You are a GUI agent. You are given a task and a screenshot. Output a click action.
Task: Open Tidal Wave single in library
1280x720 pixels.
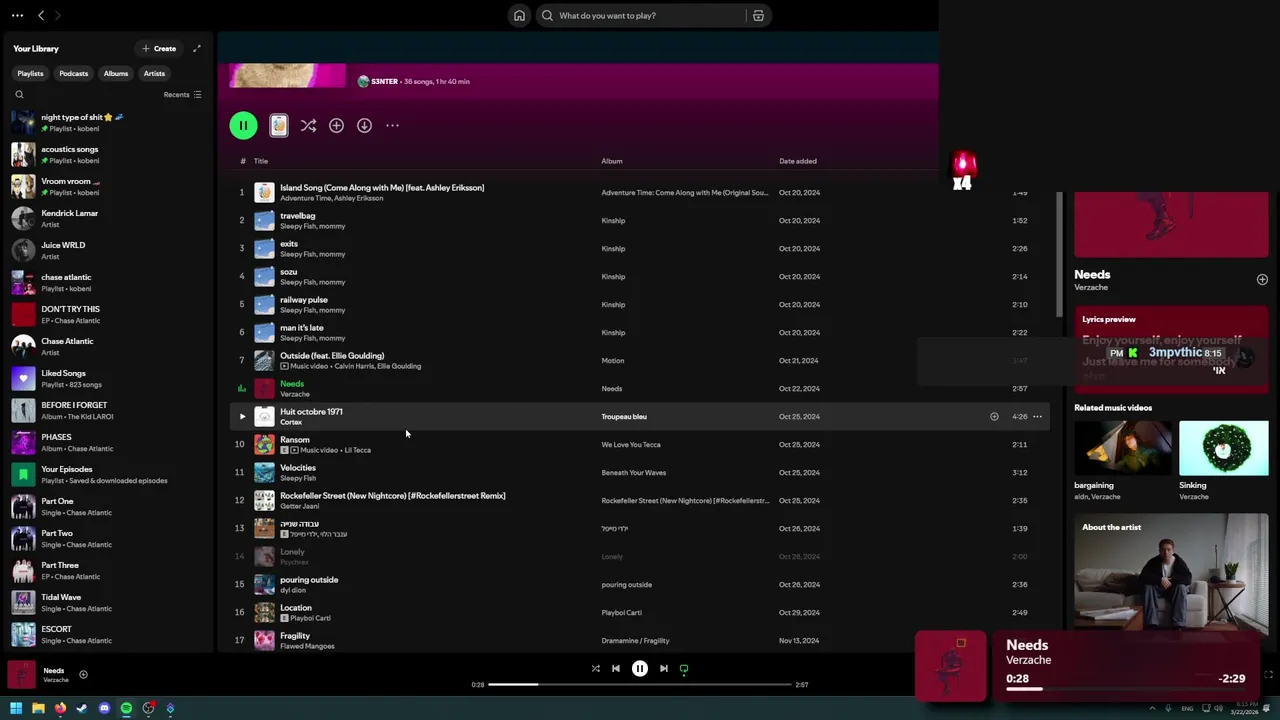pyautogui.click(x=108, y=603)
